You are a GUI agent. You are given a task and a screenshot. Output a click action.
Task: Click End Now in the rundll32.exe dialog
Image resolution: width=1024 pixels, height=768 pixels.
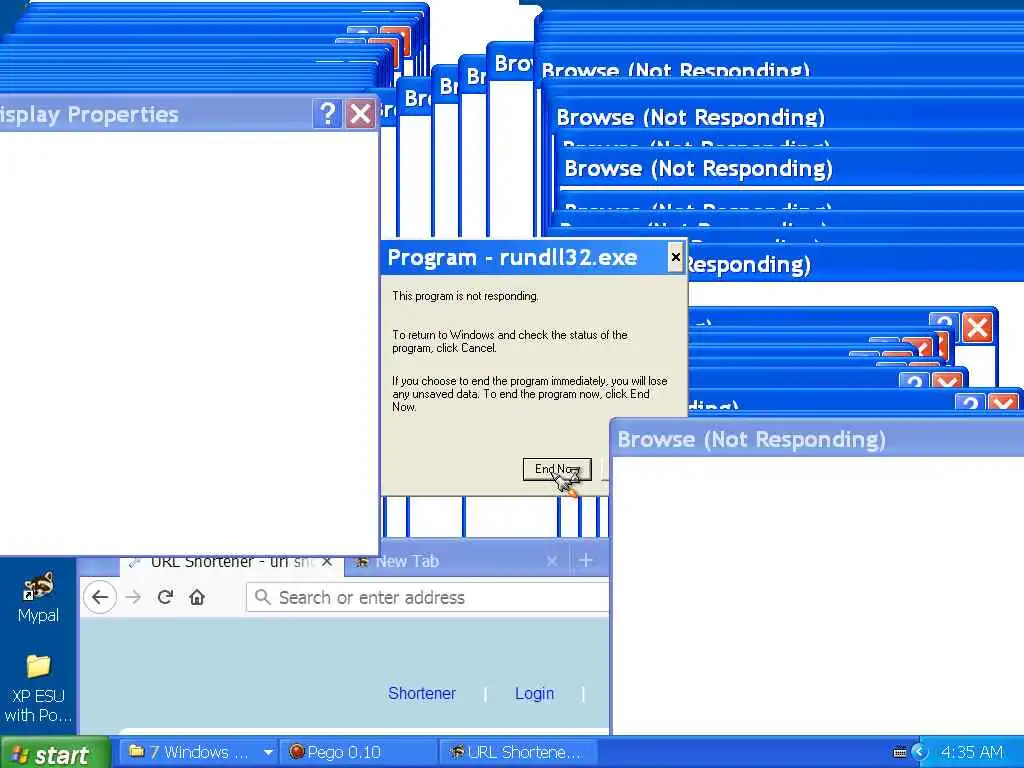click(557, 469)
